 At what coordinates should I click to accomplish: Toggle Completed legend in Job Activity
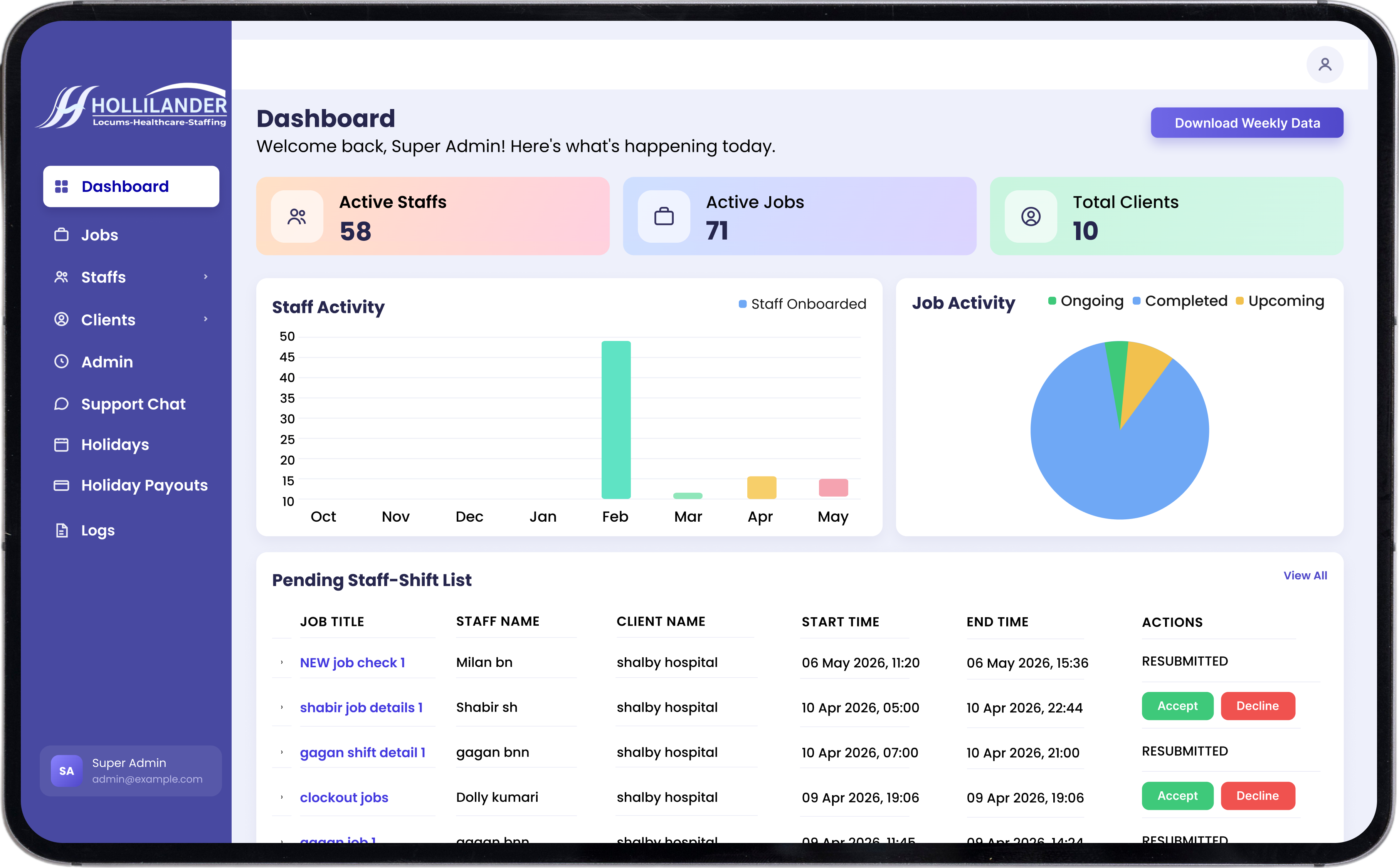[x=1180, y=301]
